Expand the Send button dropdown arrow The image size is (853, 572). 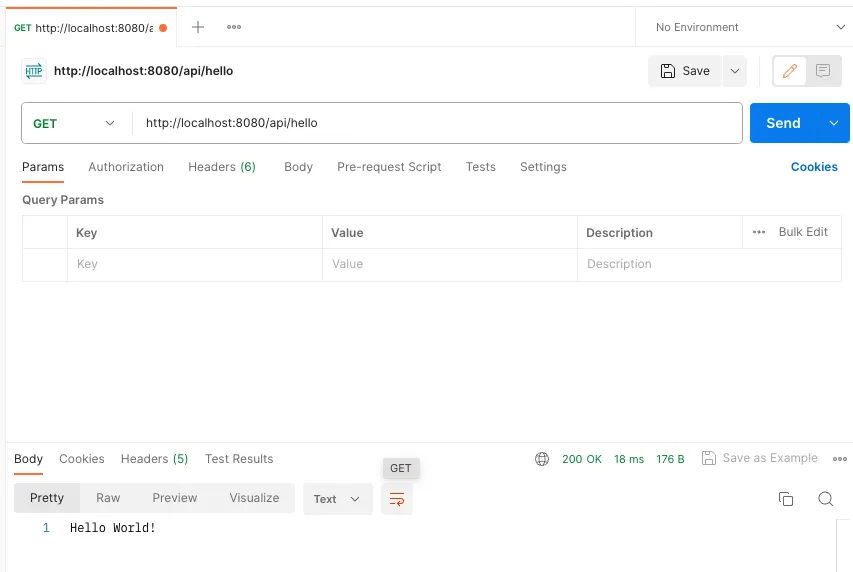(833, 123)
